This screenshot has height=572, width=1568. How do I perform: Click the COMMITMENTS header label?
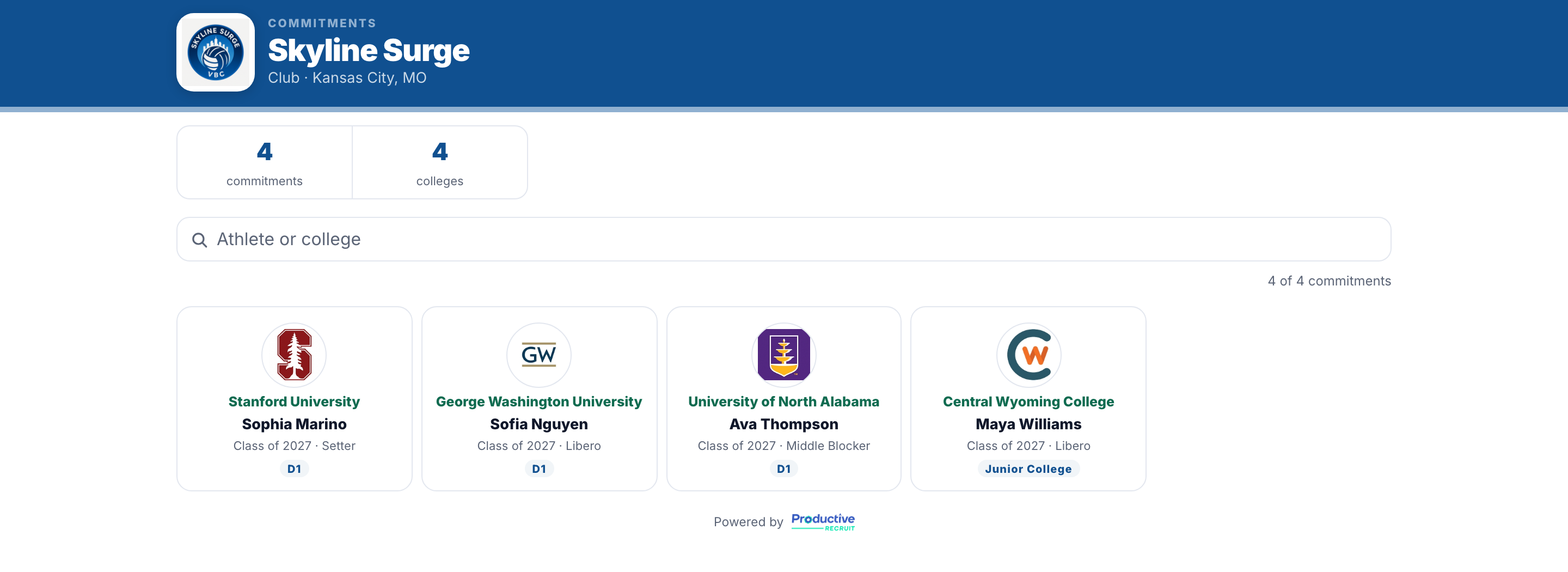(x=322, y=23)
